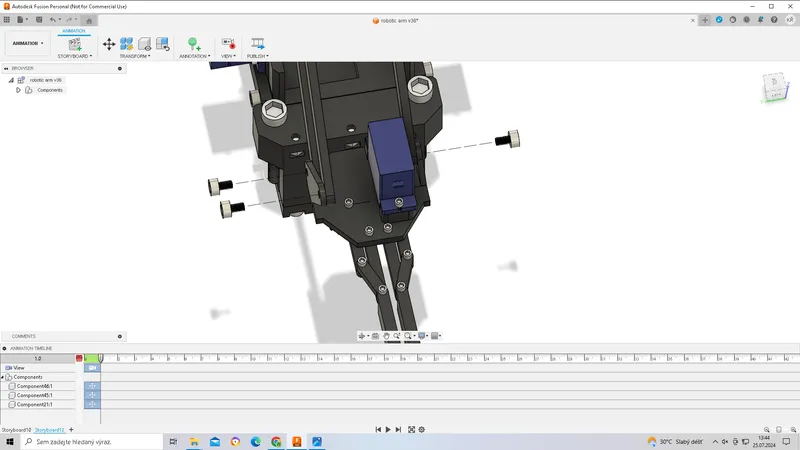This screenshot has width=800, height=450.
Task: Open the Grid and Snaps icon in navigation bar
Action: tap(436, 336)
